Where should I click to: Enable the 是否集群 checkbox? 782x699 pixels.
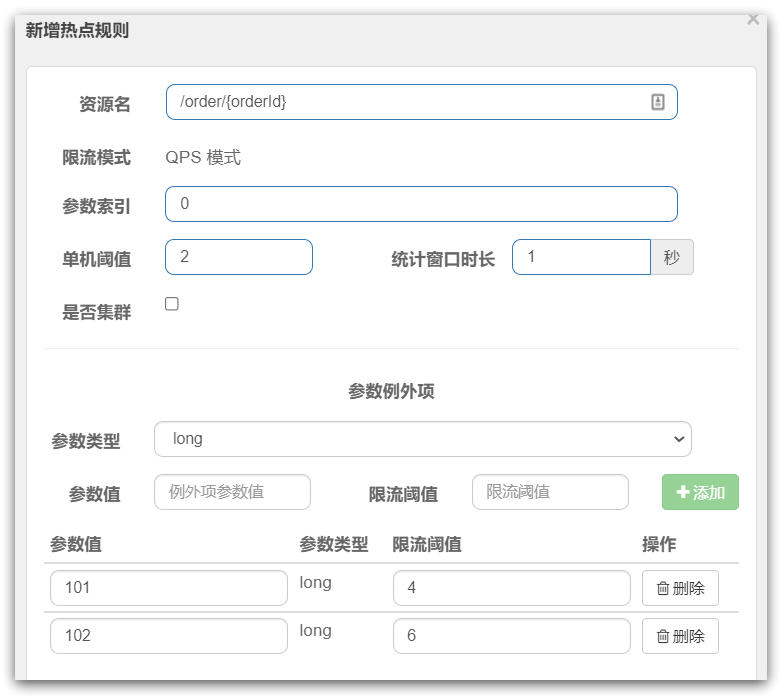tap(172, 304)
